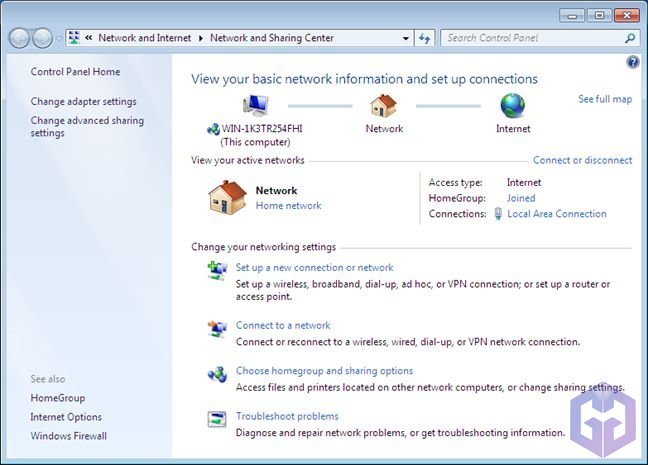Click the Troubleshoot problems icon
Screen dimensions: 648x465
[x=217, y=420]
